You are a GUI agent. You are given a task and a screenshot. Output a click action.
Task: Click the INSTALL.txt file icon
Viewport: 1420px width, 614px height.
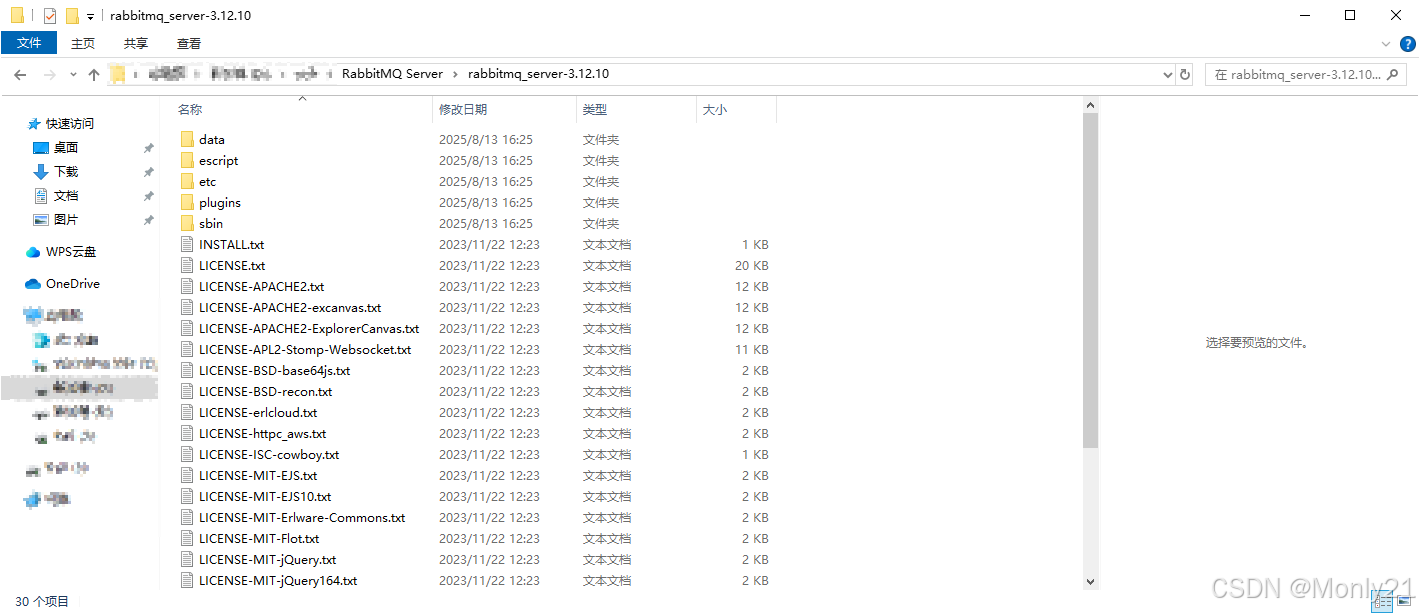coord(187,244)
